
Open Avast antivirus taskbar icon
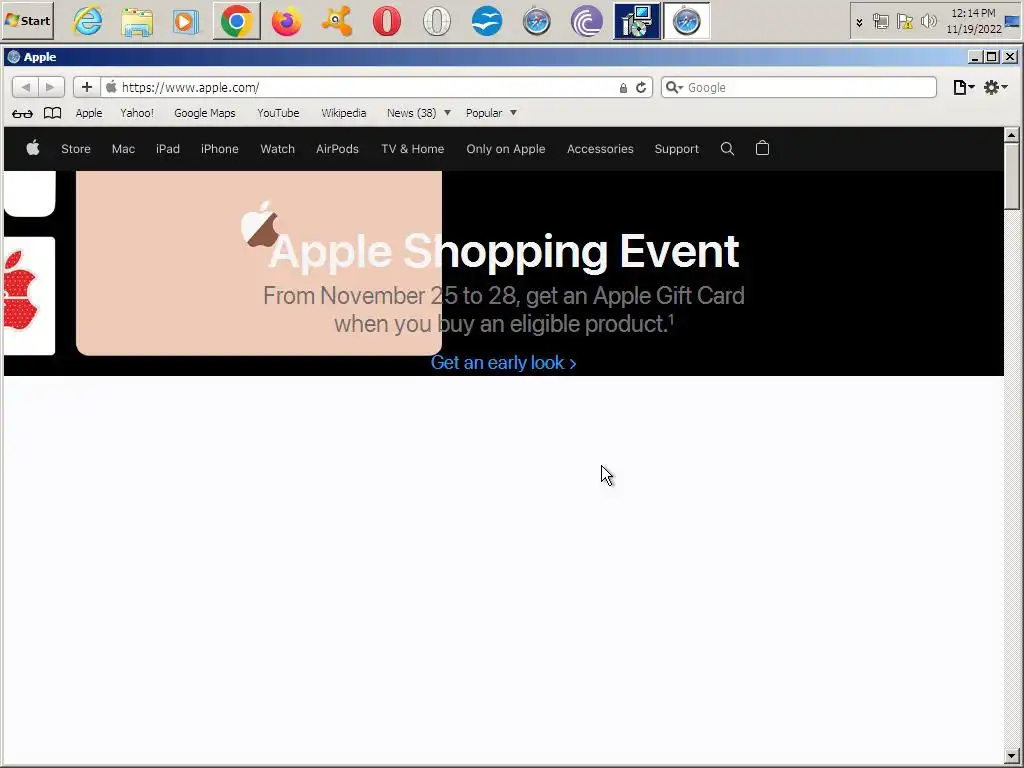336,21
